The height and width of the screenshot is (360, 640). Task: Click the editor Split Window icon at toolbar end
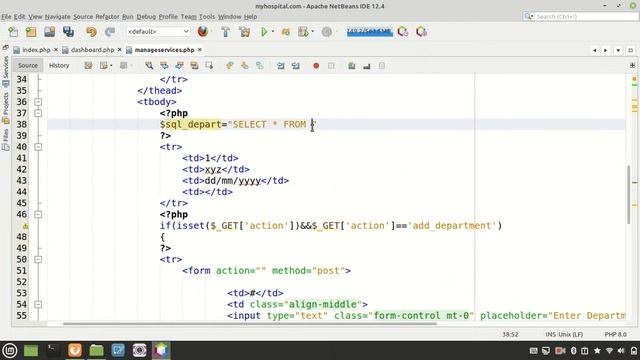[x=632, y=65]
